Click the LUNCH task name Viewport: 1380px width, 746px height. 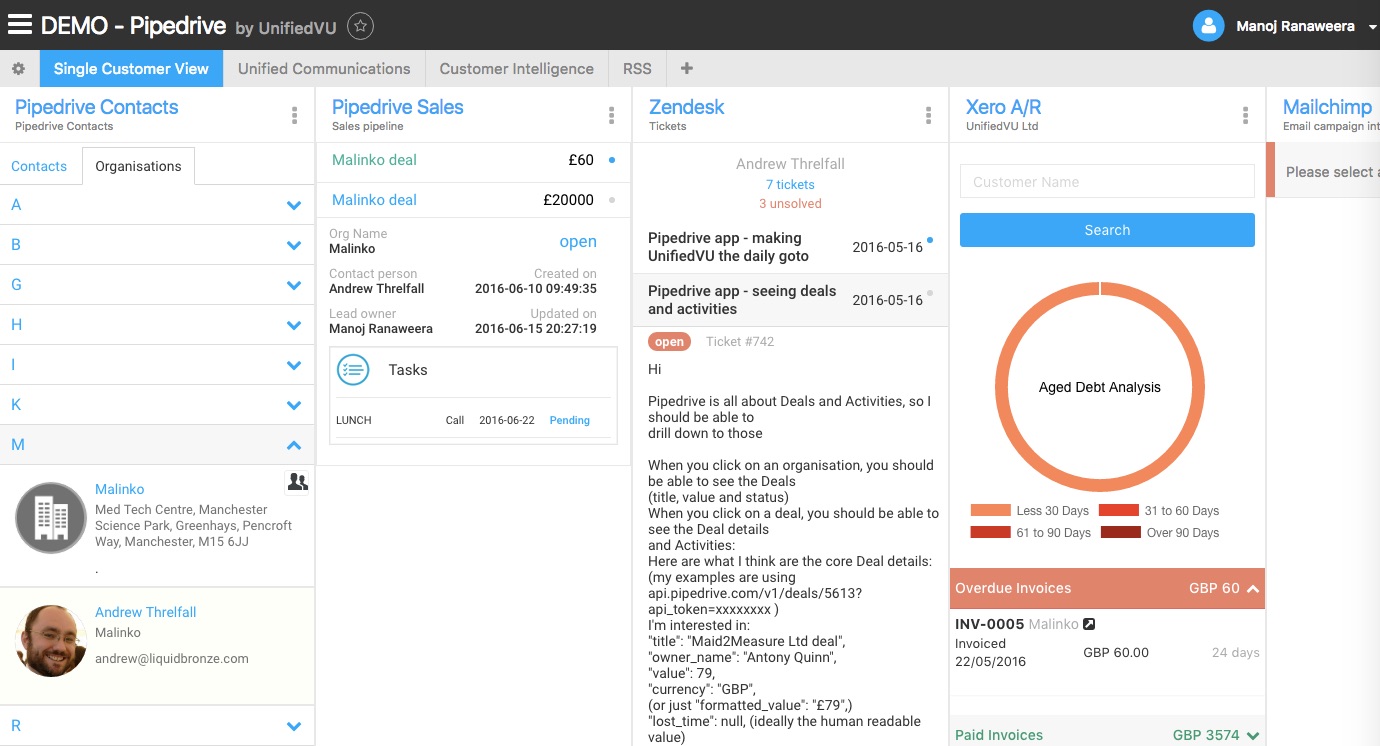point(354,421)
